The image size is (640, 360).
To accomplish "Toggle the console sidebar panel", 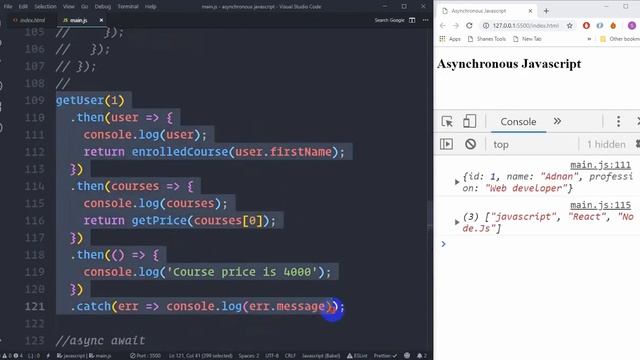I will [446, 144].
